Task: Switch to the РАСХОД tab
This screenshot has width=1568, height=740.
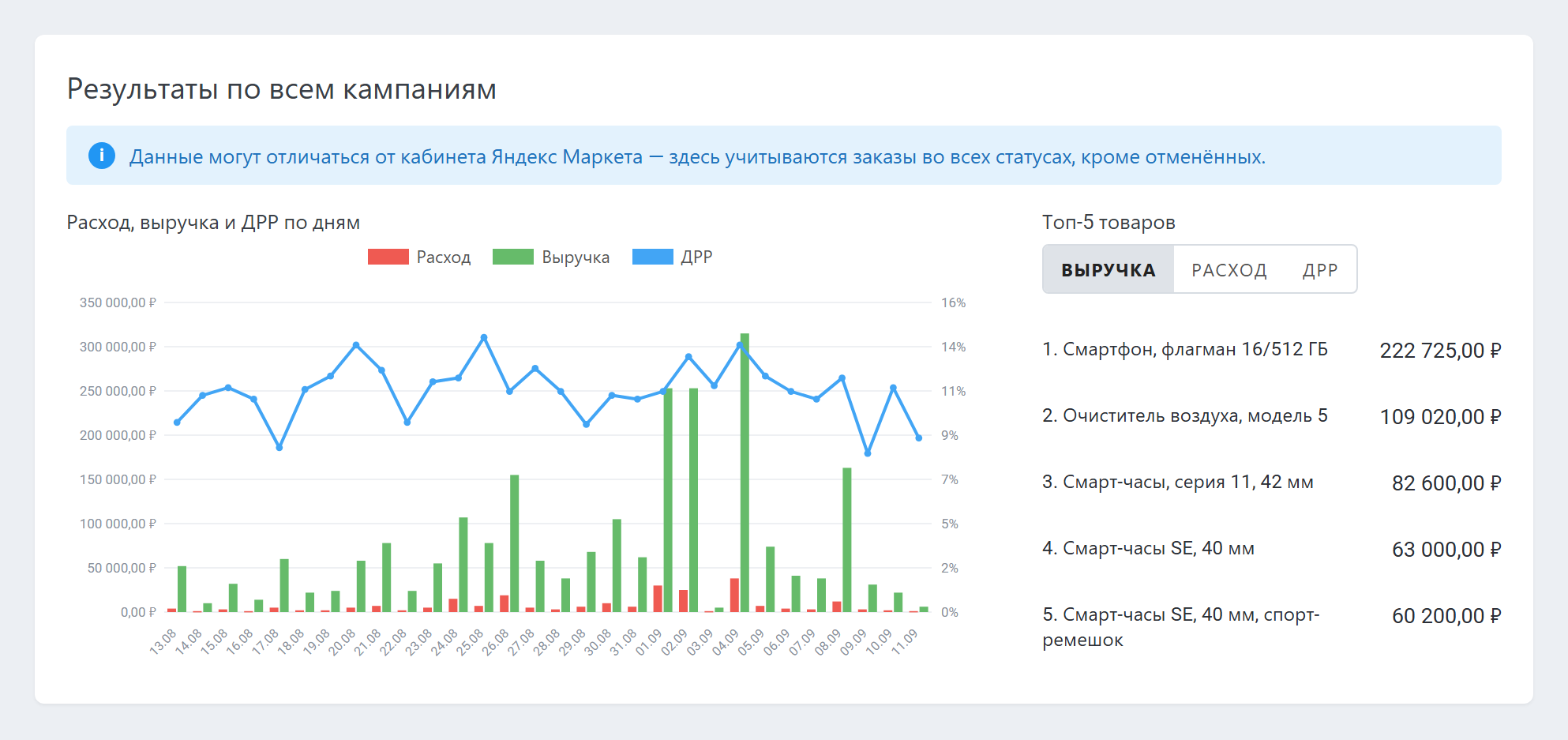Action: [1229, 270]
